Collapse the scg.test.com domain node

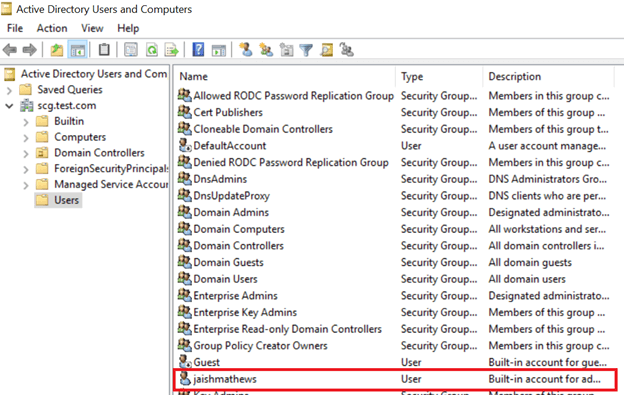pyautogui.click(x=9, y=106)
